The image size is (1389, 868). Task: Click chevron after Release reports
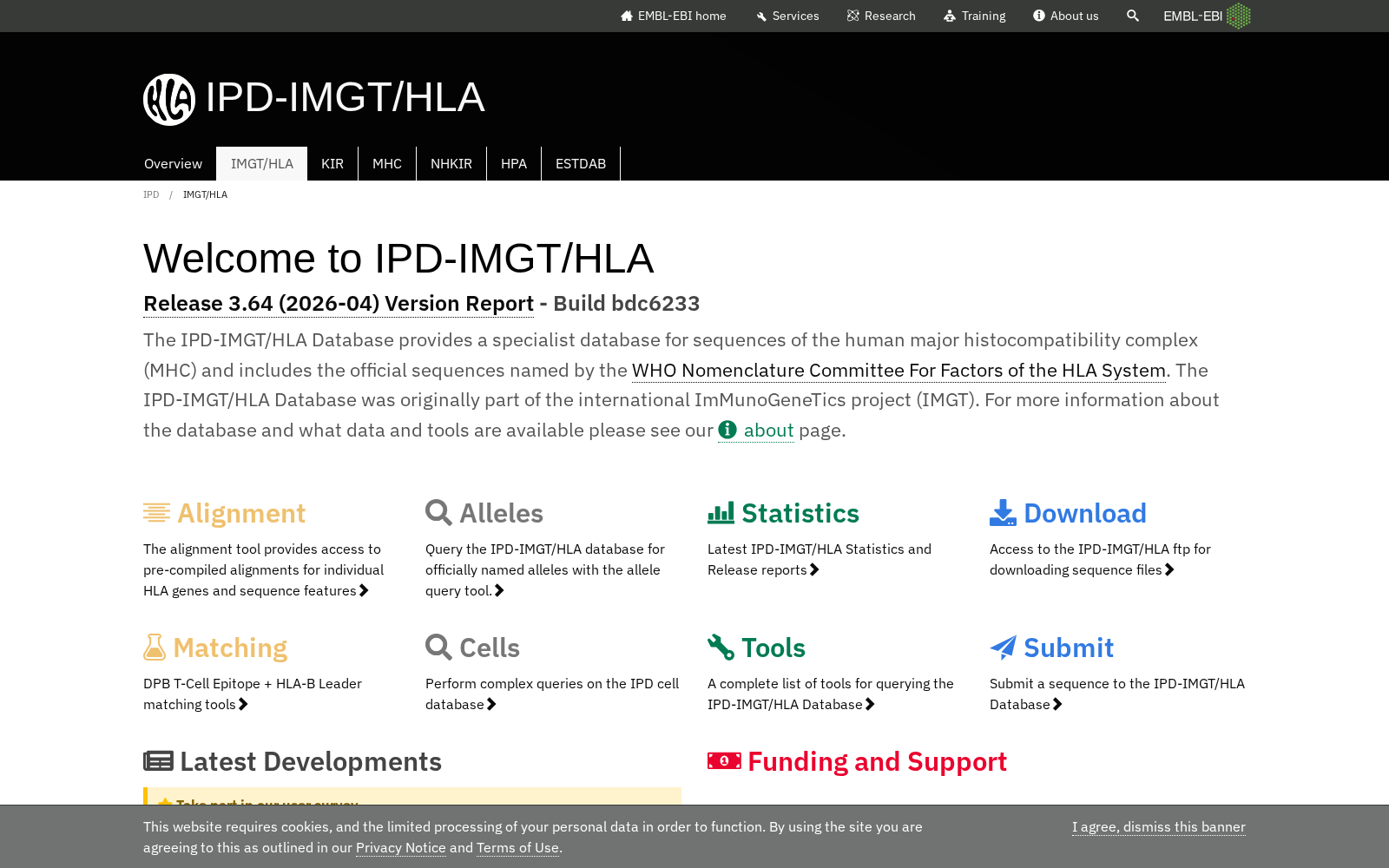(x=814, y=569)
